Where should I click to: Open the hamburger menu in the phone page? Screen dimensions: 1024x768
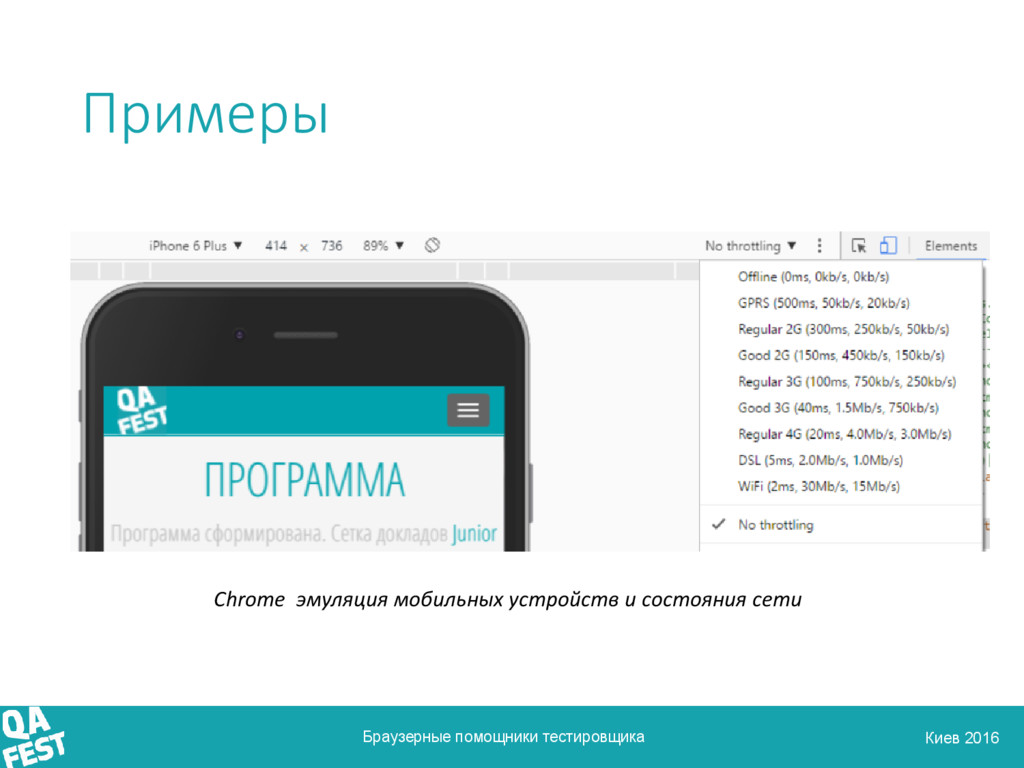click(468, 409)
